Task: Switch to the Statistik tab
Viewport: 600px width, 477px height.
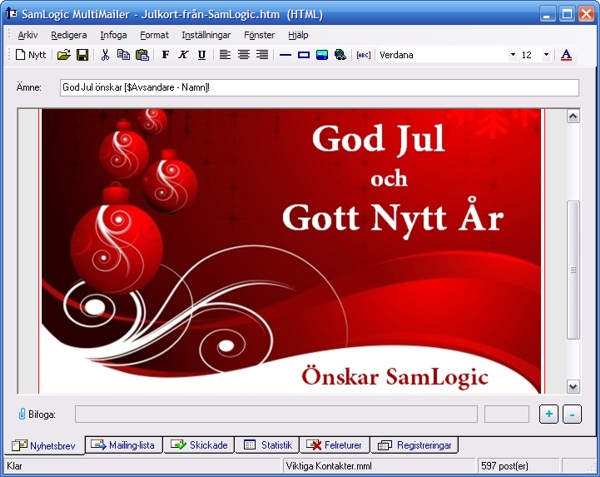Action: tap(267, 445)
